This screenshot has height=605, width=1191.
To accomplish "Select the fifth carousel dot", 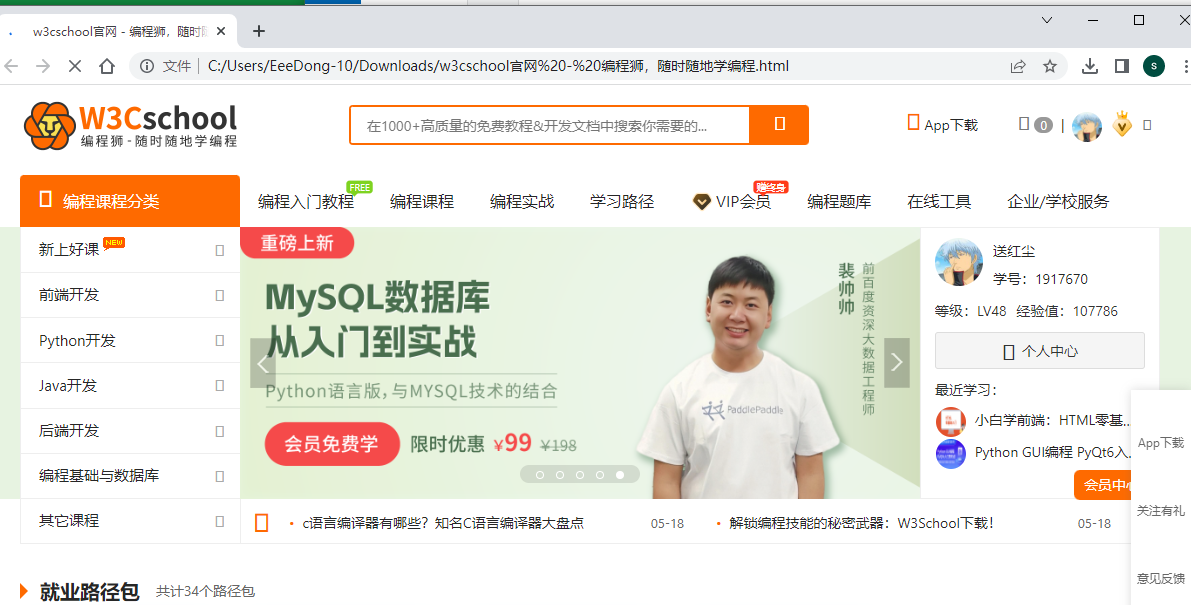I will pyautogui.click(x=620, y=475).
